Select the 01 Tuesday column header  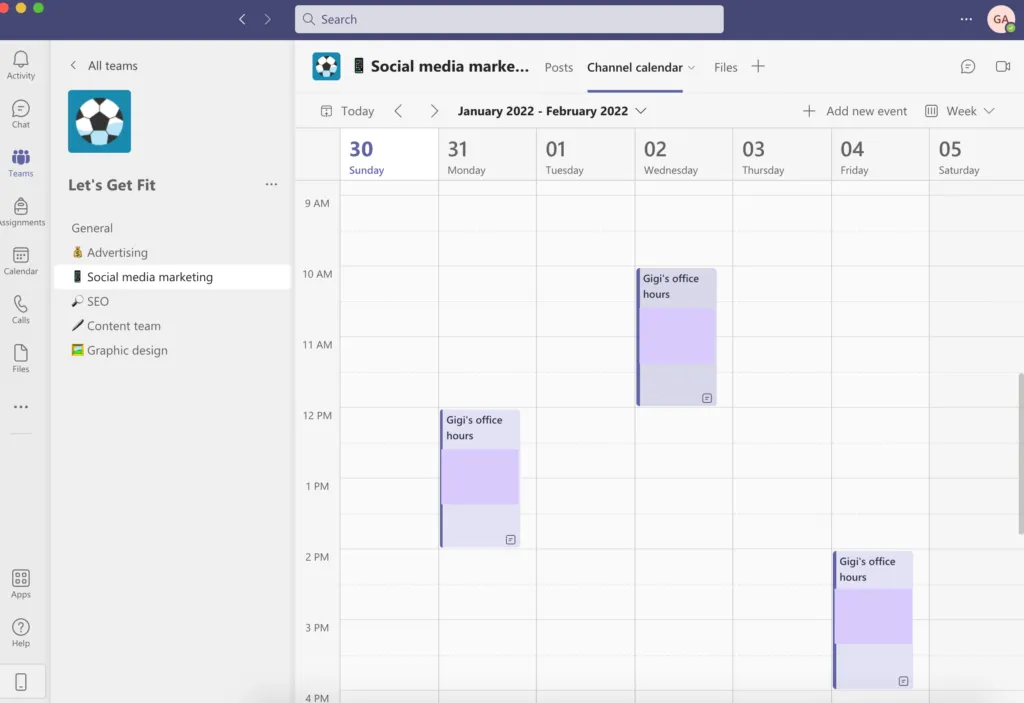(x=586, y=155)
